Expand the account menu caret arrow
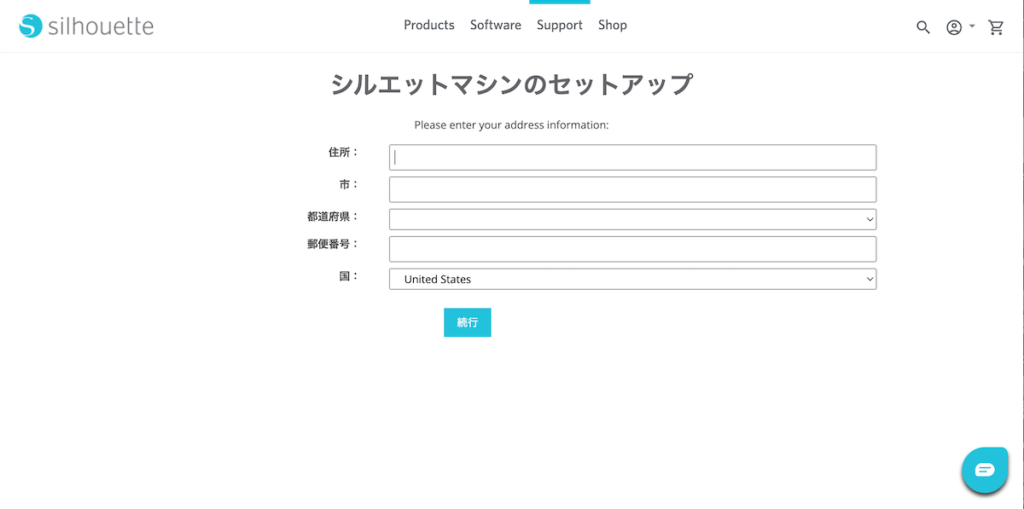The width and height of the screenshot is (1024, 509). point(972,26)
